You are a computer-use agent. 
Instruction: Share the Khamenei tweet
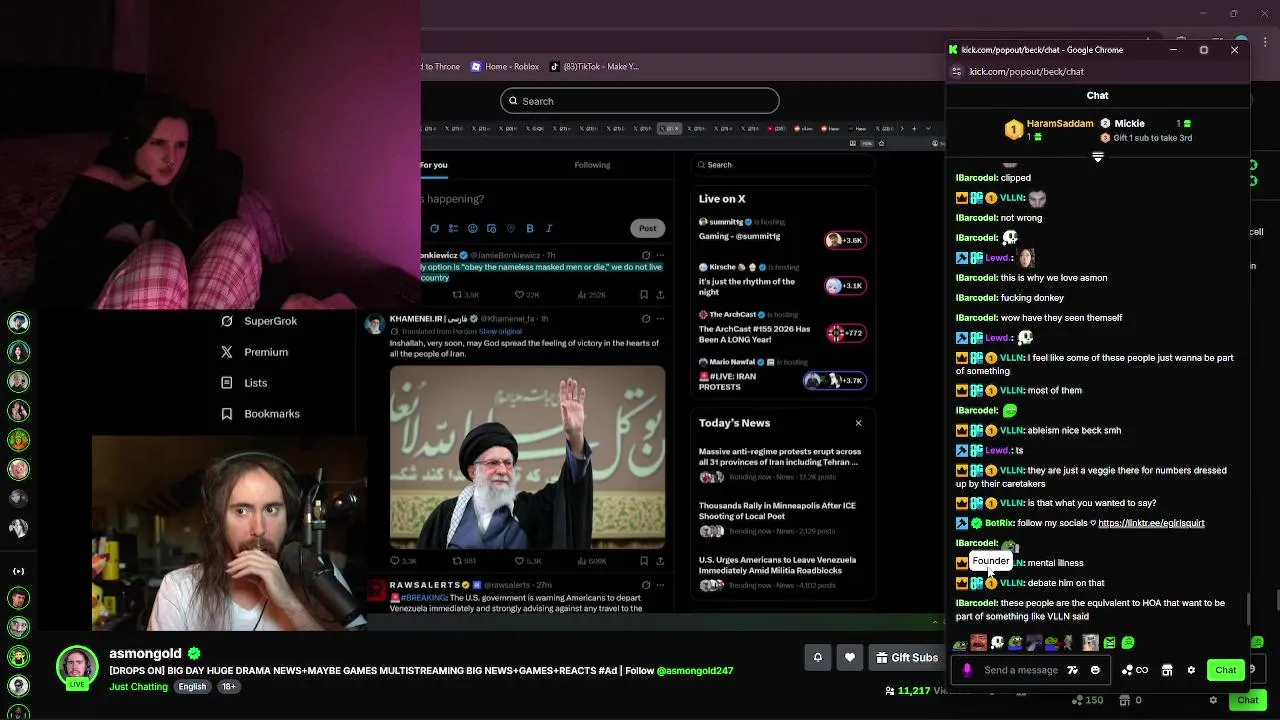[660, 561]
